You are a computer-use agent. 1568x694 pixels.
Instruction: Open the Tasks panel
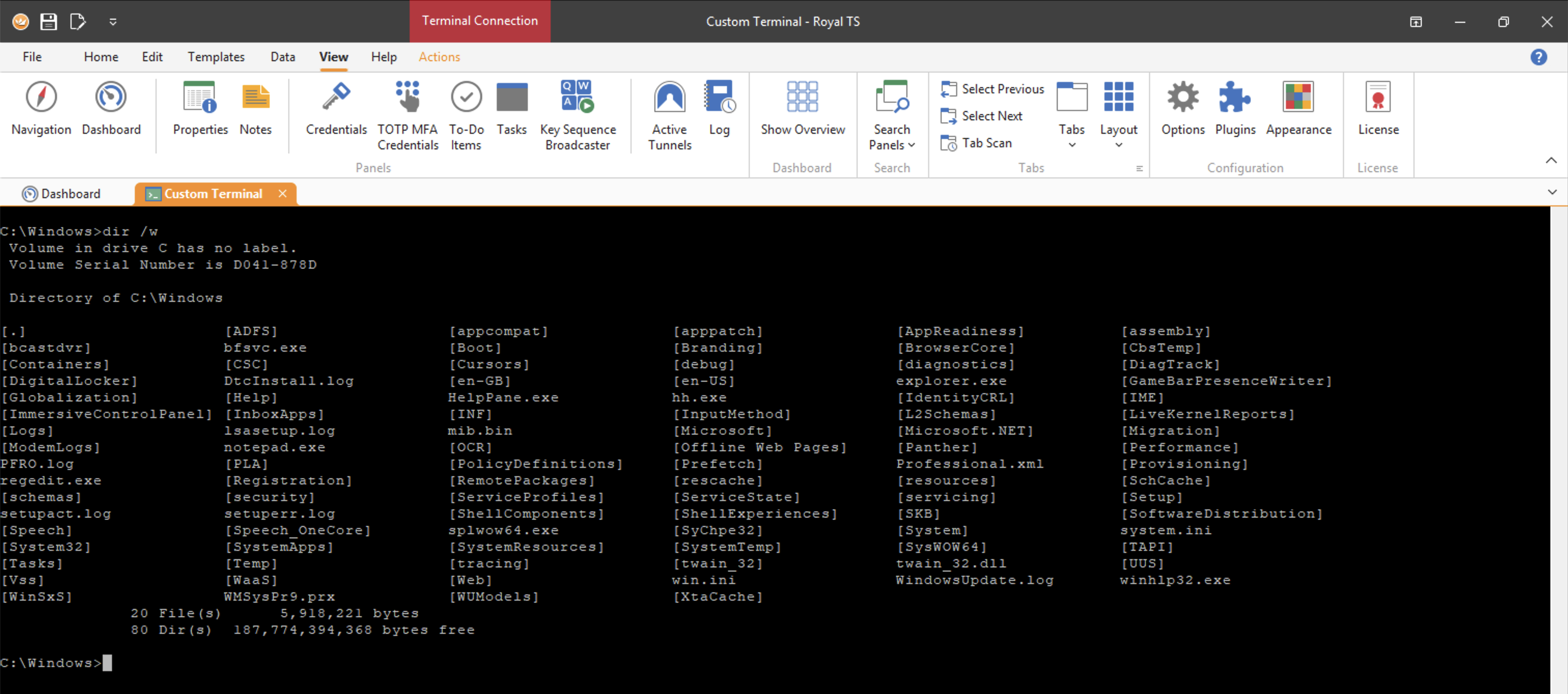click(x=511, y=109)
